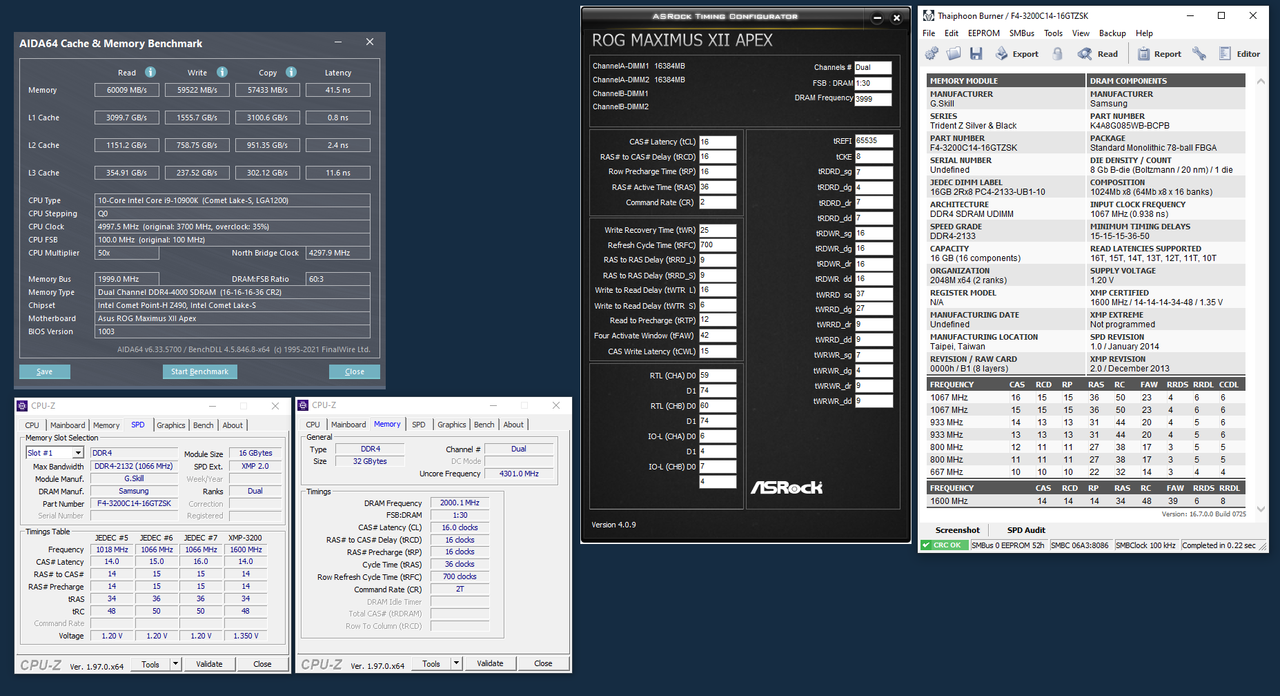
Task: Click the info icon next to Copy in AIDA64
Action: 289,72
